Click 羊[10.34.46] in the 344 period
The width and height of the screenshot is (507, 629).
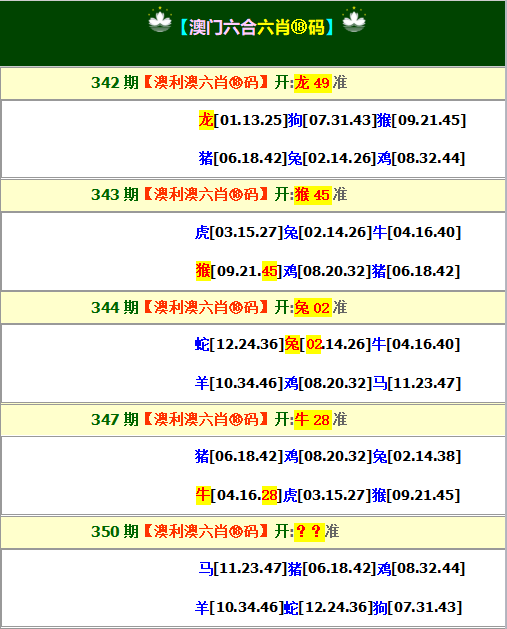239,383
